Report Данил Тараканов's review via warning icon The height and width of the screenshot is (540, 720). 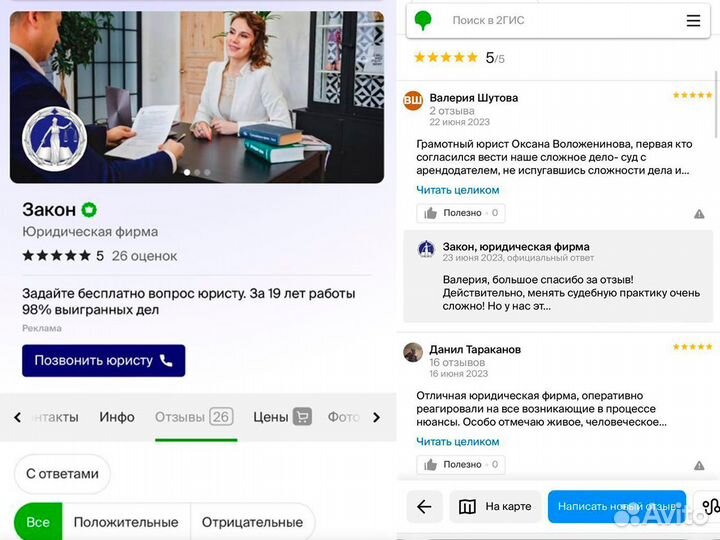[x=699, y=466]
